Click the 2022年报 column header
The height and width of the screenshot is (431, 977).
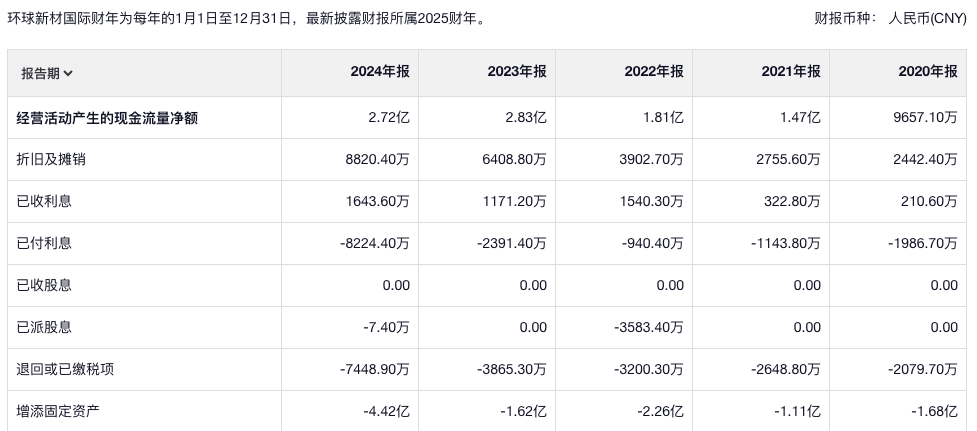pos(653,72)
